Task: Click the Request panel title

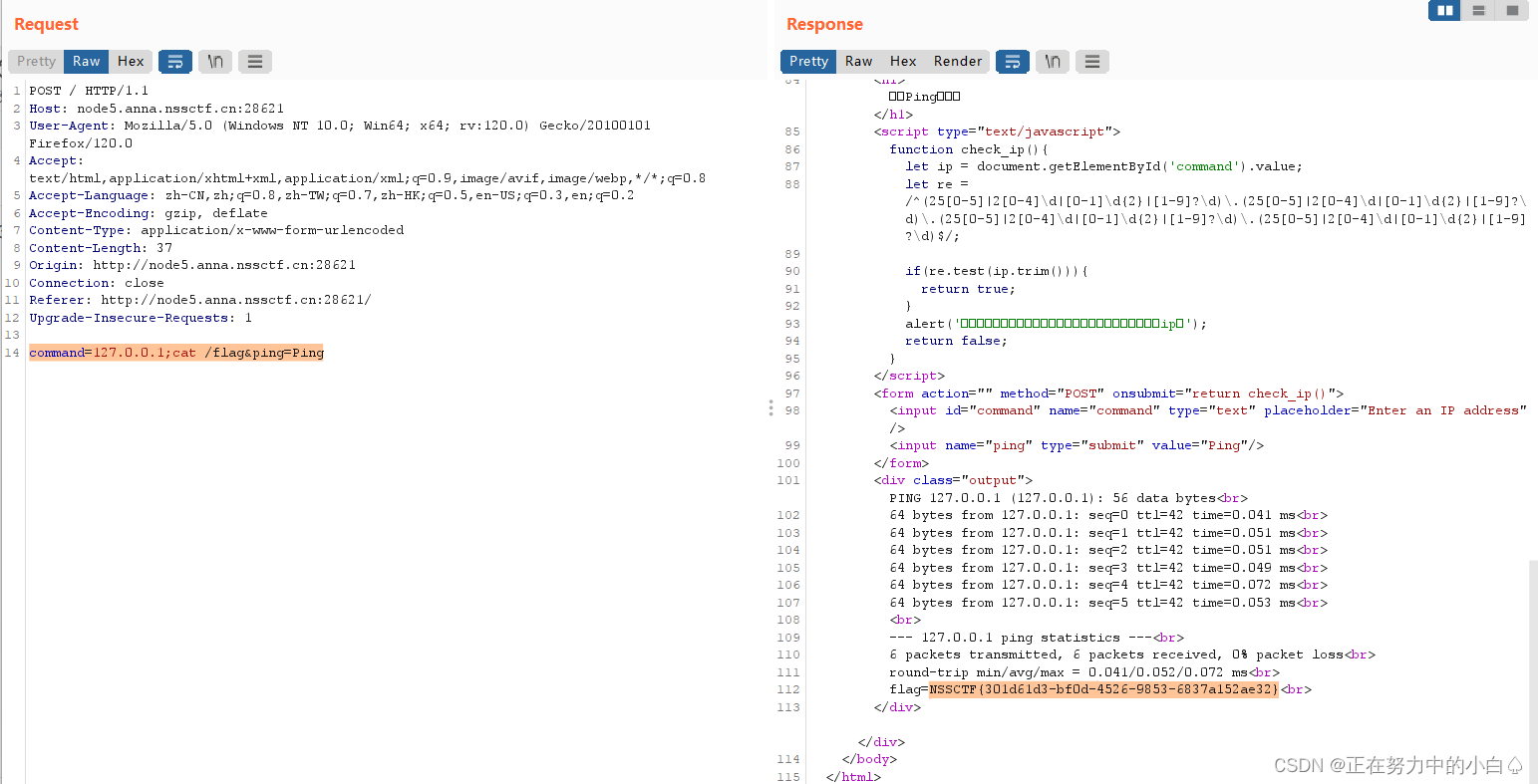Action: pos(46,24)
